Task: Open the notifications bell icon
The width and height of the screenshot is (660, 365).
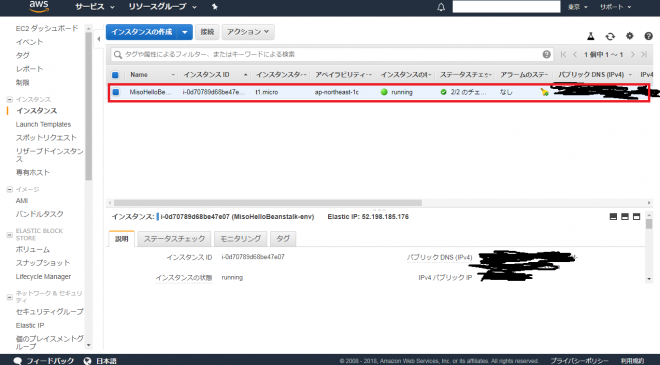Action: pyautogui.click(x=441, y=7)
